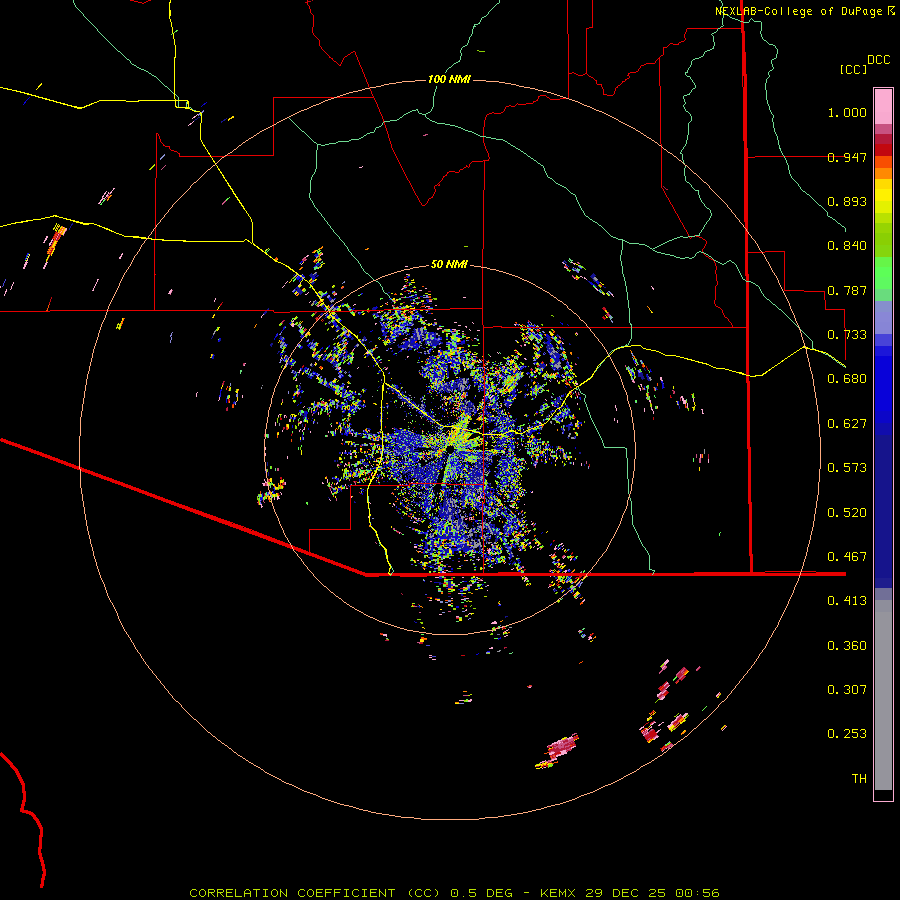900x900 pixels.
Task: Pick the light pink swatch beside 1.000
Action: (883, 107)
